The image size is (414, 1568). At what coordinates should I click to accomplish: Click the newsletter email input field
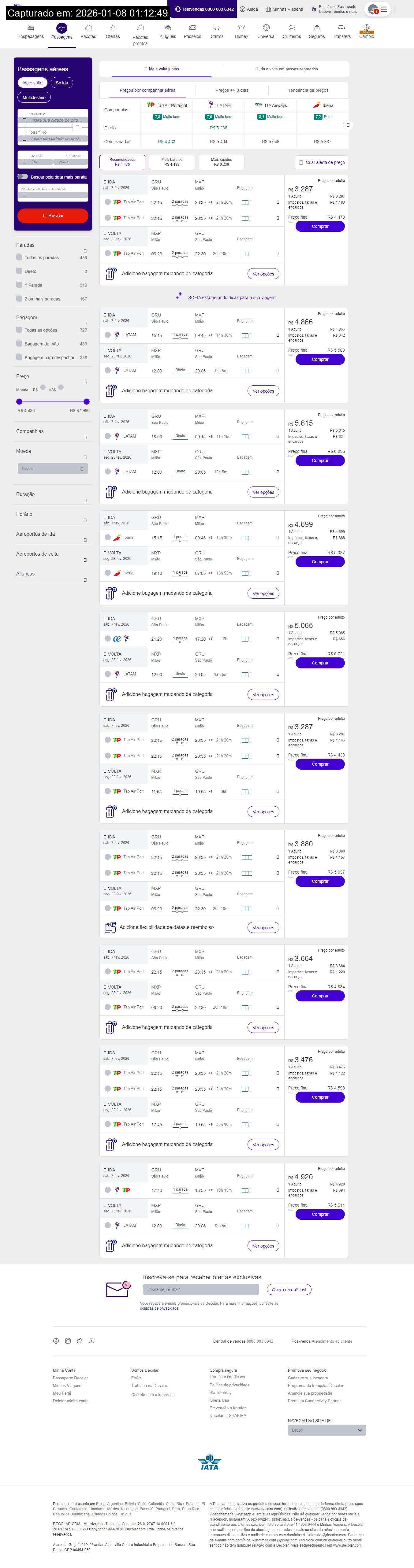201,1289
